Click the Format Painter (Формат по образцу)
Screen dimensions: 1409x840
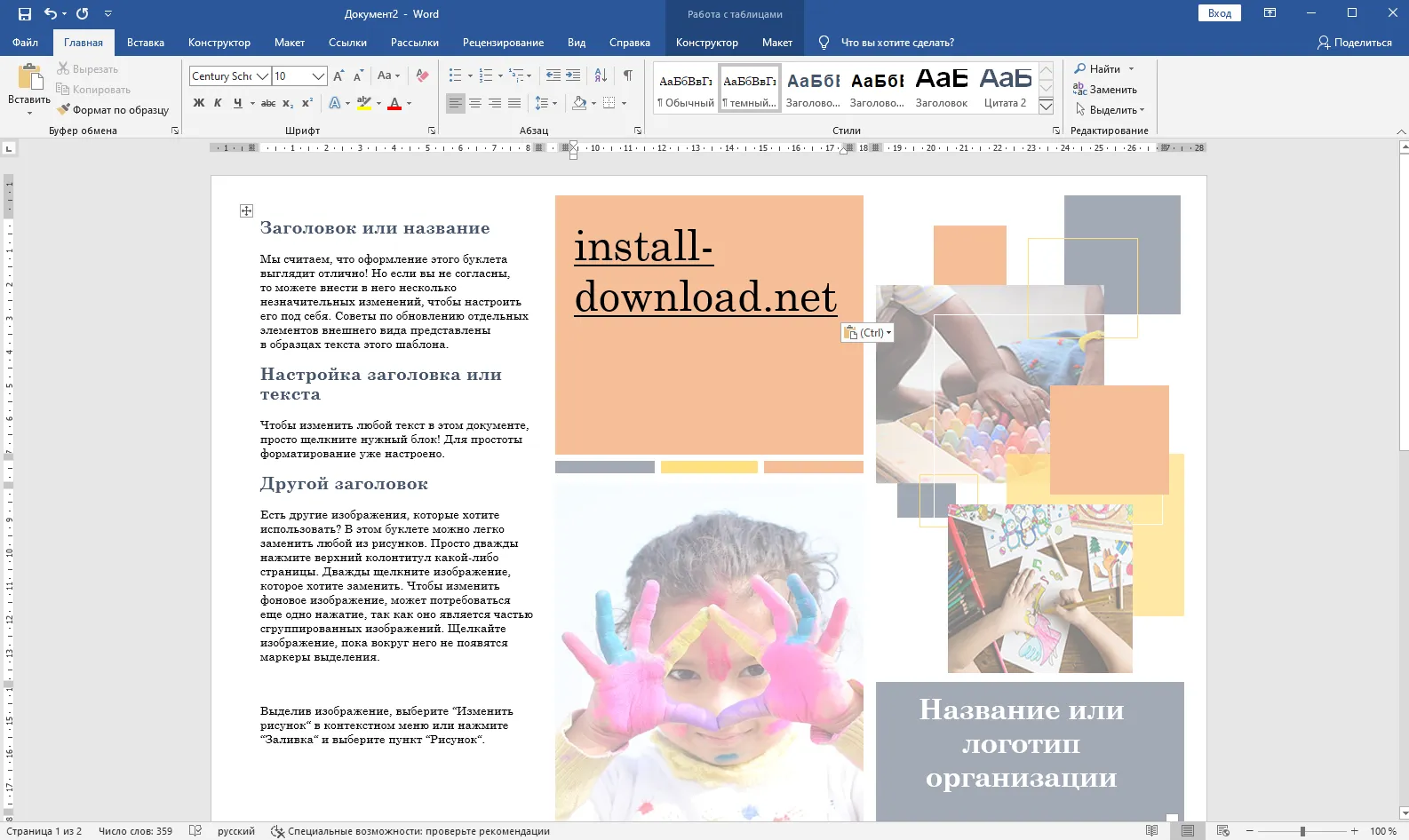pos(113,110)
